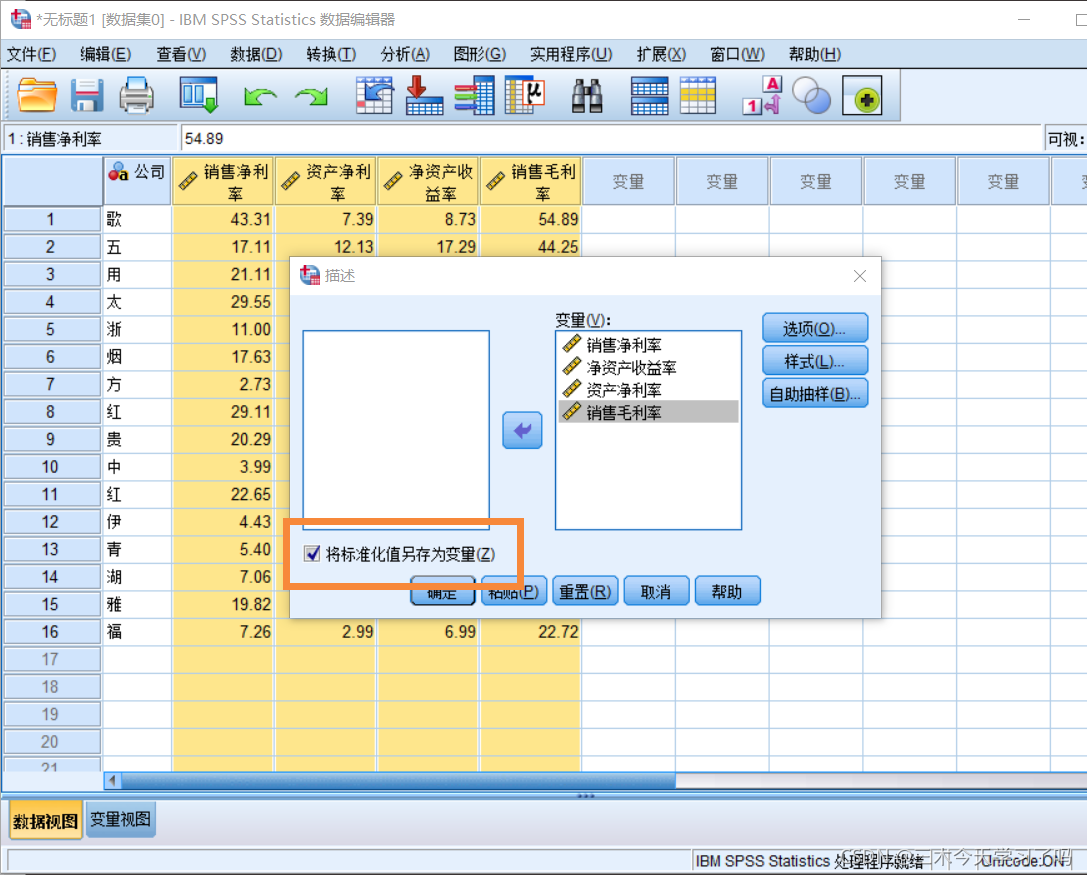The height and width of the screenshot is (875, 1087).
Task: Click the cell value field showing 54.89
Action: [x=611, y=139]
